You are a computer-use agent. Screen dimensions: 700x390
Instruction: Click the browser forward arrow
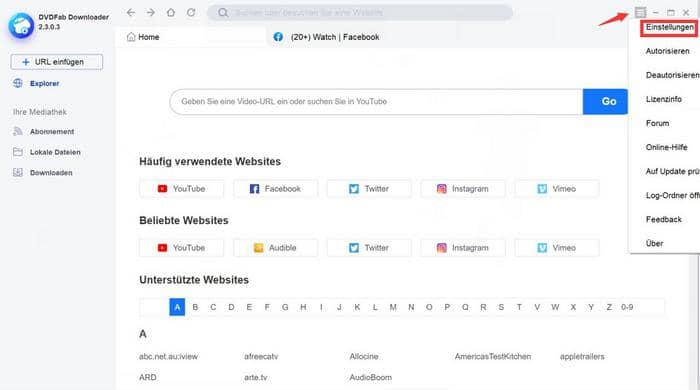click(151, 12)
